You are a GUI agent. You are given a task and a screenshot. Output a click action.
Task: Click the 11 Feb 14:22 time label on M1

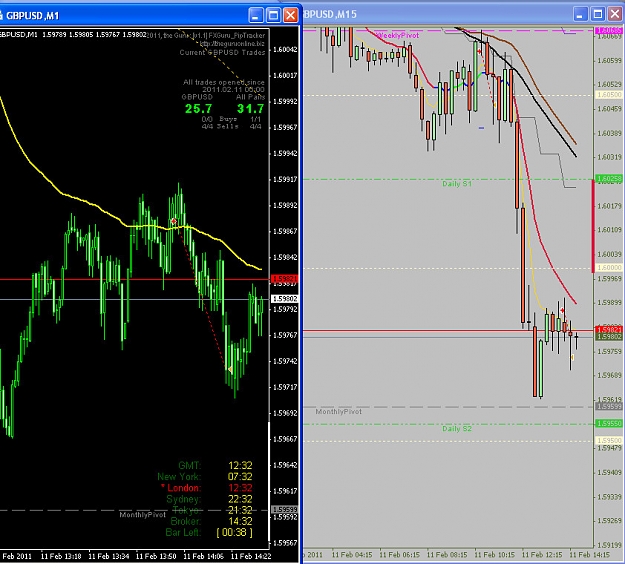point(251,556)
